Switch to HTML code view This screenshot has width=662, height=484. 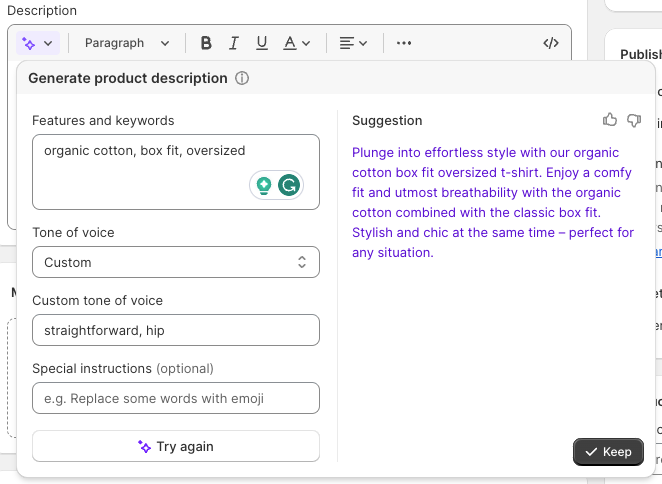coord(550,43)
